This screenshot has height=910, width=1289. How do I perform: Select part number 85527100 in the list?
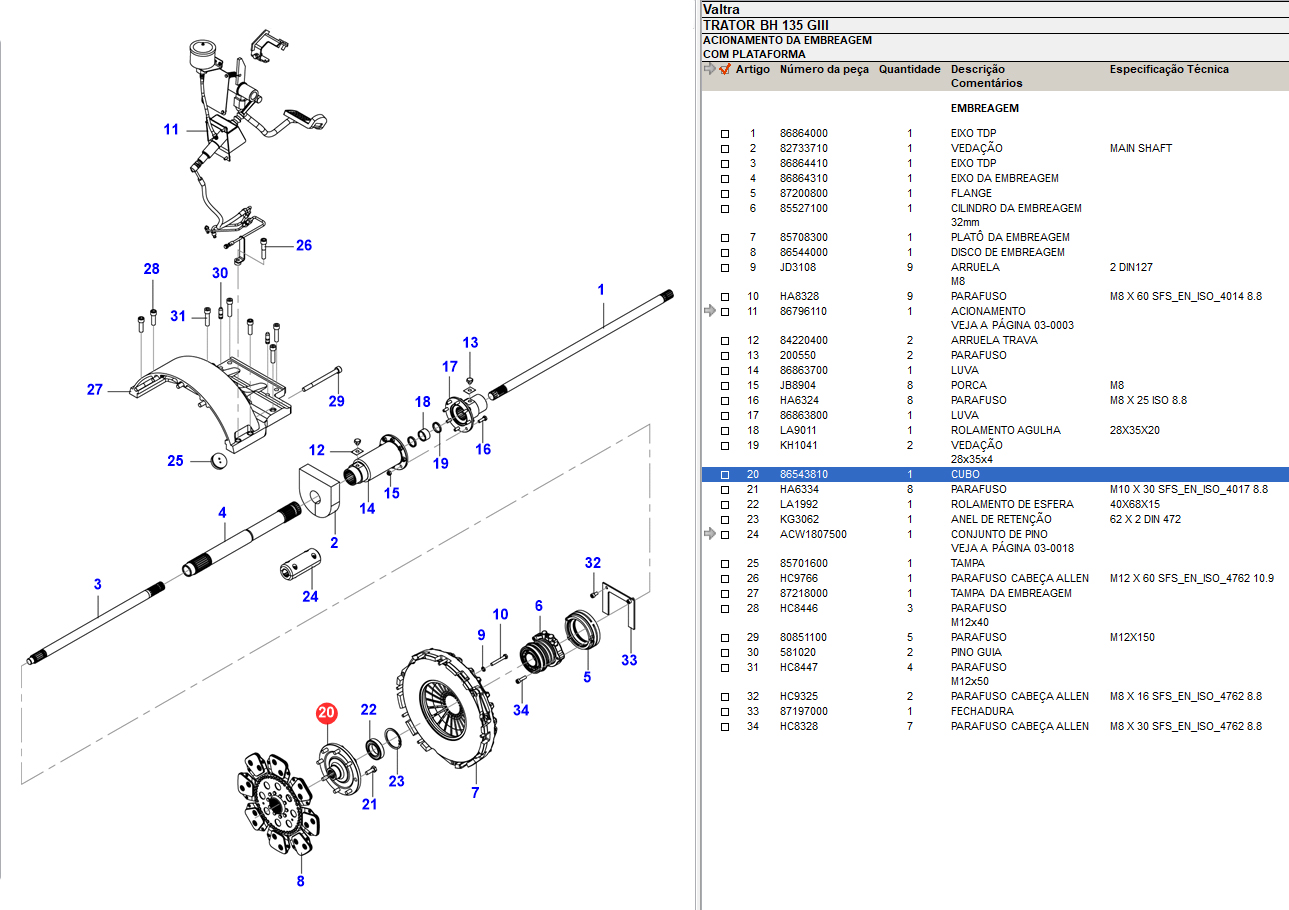pyautogui.click(x=803, y=209)
